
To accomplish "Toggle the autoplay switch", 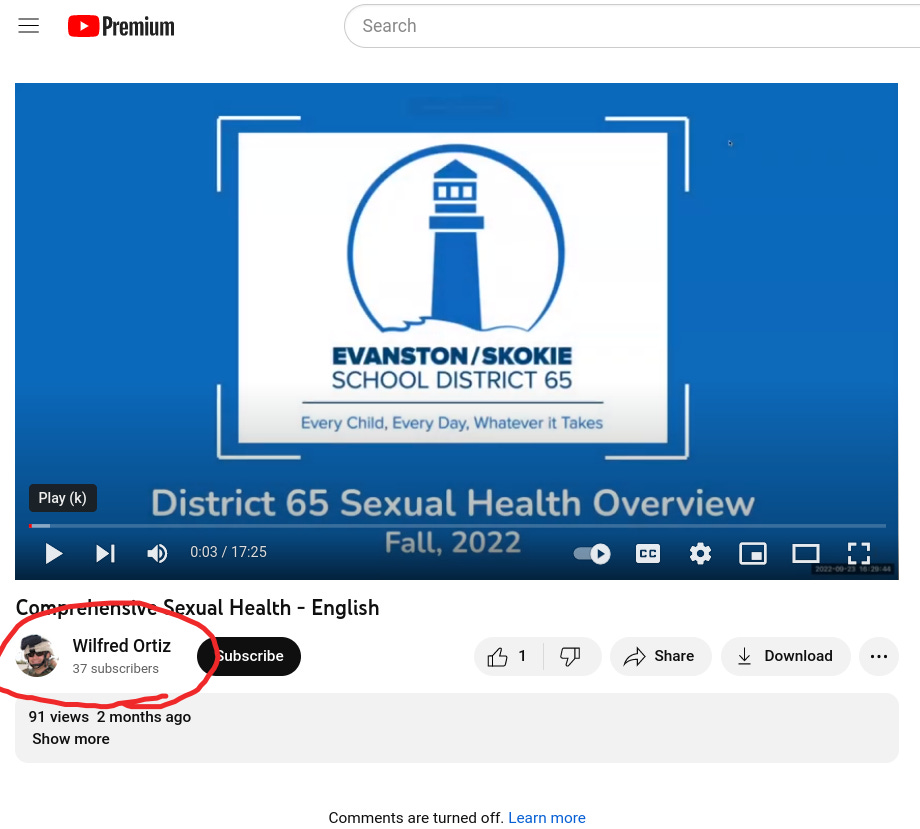I will 592,553.
